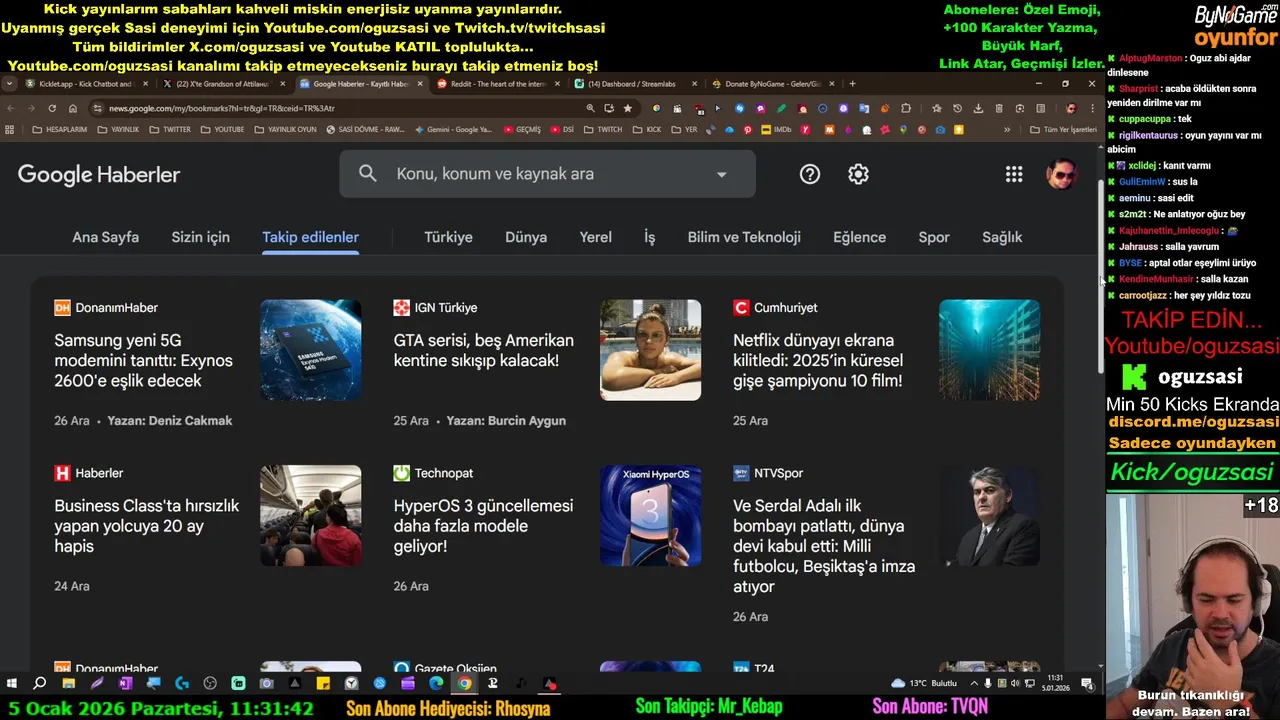Image resolution: width=1280 pixels, height=720 pixels.
Task: Open the Business Class hırsızlık article
Action: coord(146,526)
